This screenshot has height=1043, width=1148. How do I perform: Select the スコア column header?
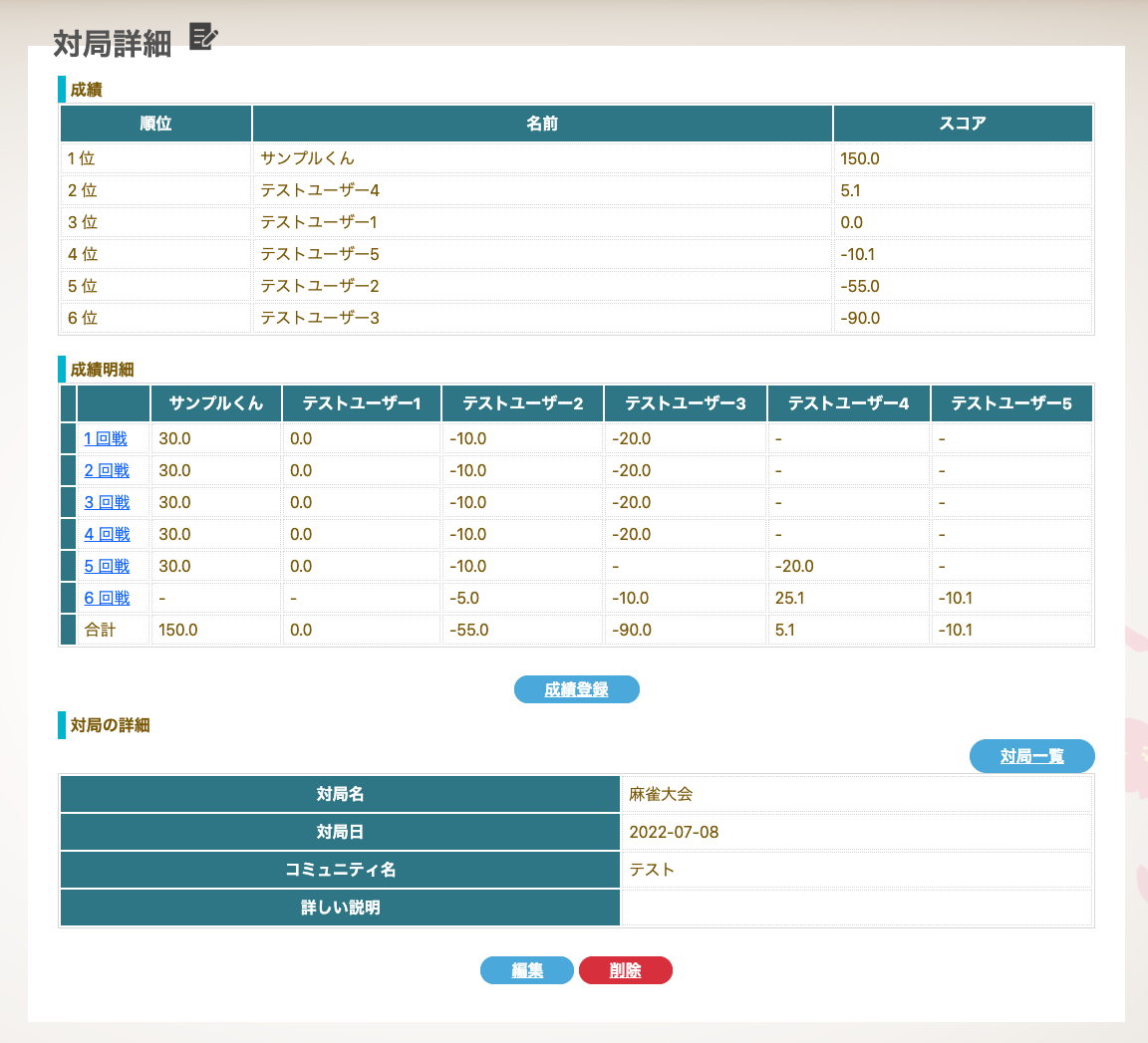pyautogui.click(x=963, y=124)
